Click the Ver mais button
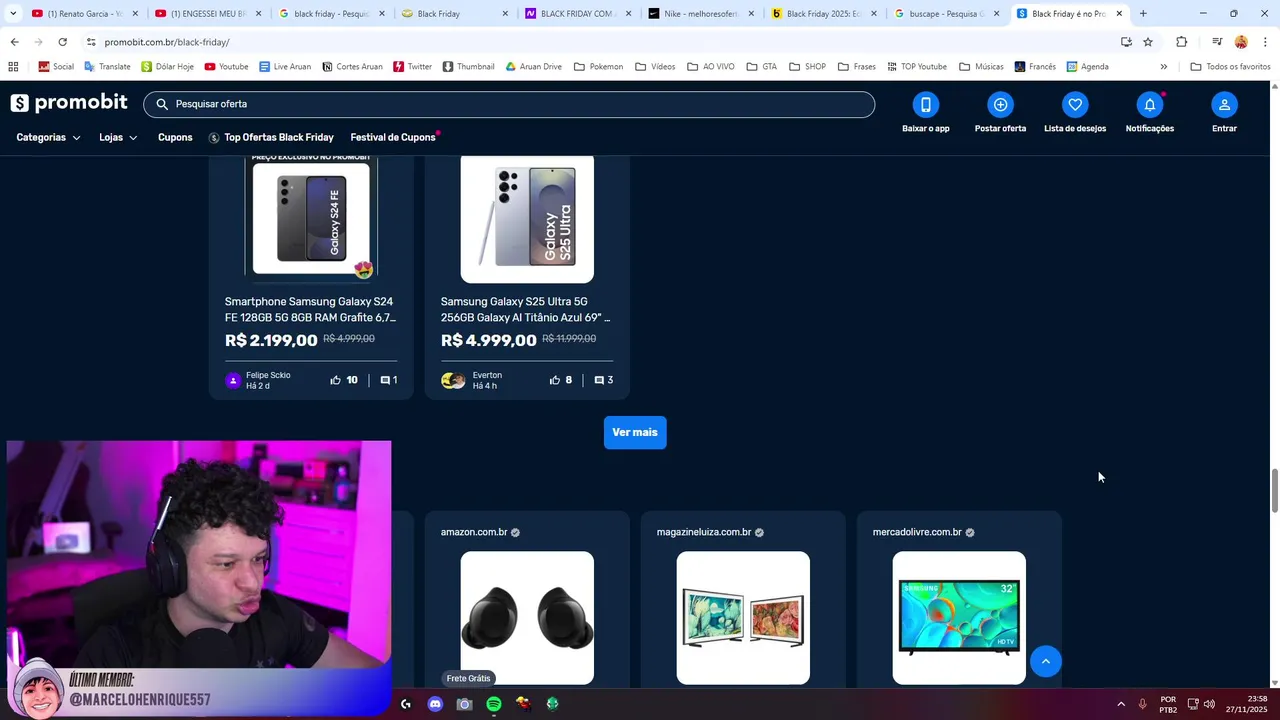 point(635,433)
